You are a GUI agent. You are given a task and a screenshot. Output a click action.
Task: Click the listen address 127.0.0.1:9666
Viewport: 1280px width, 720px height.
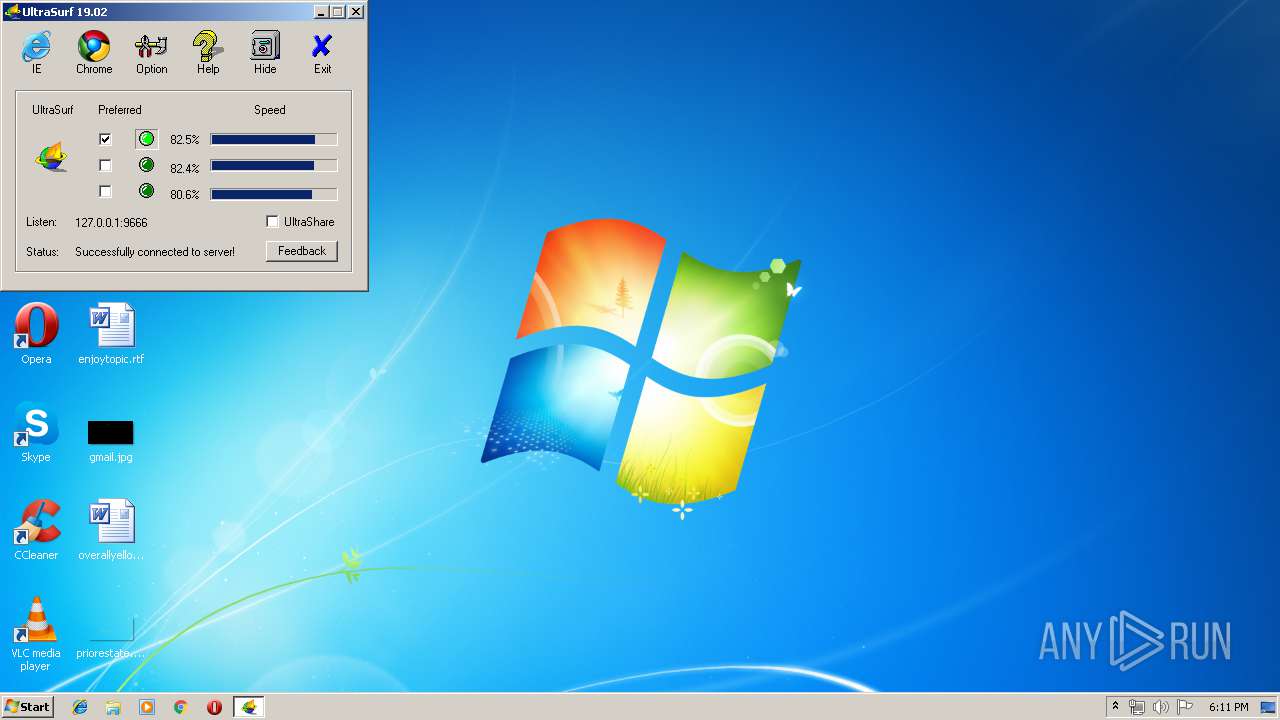click(x=111, y=222)
